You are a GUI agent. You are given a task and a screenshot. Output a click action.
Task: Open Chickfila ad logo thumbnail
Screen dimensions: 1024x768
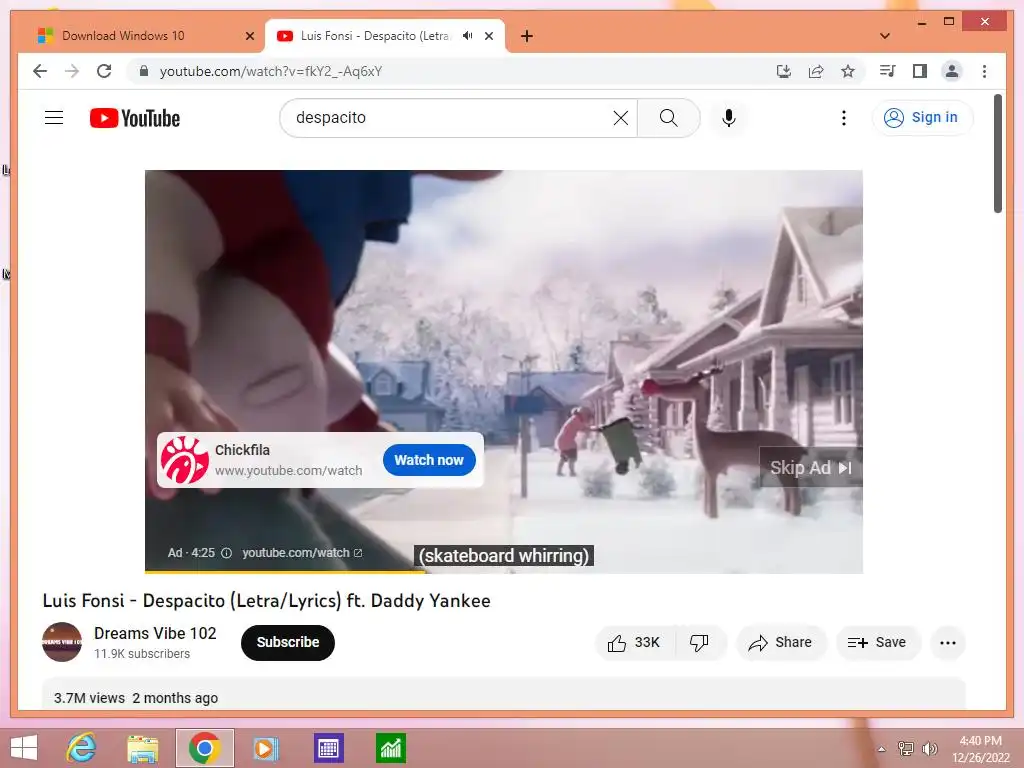point(185,460)
